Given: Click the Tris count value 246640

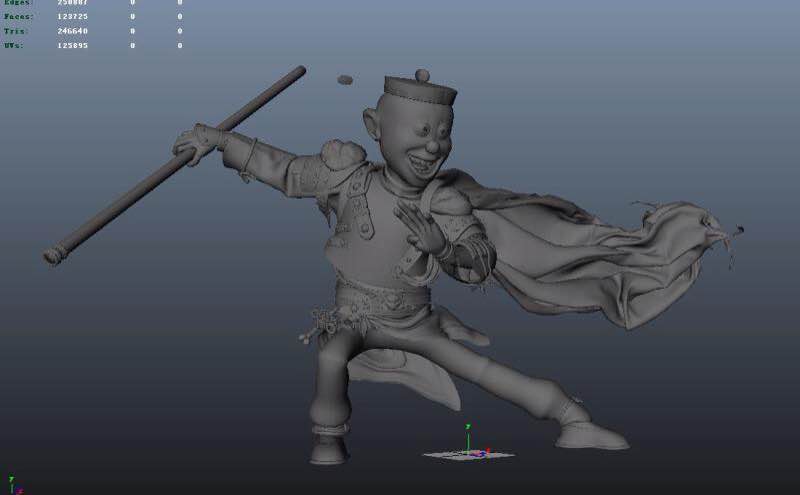Looking at the screenshot, I should [72, 31].
